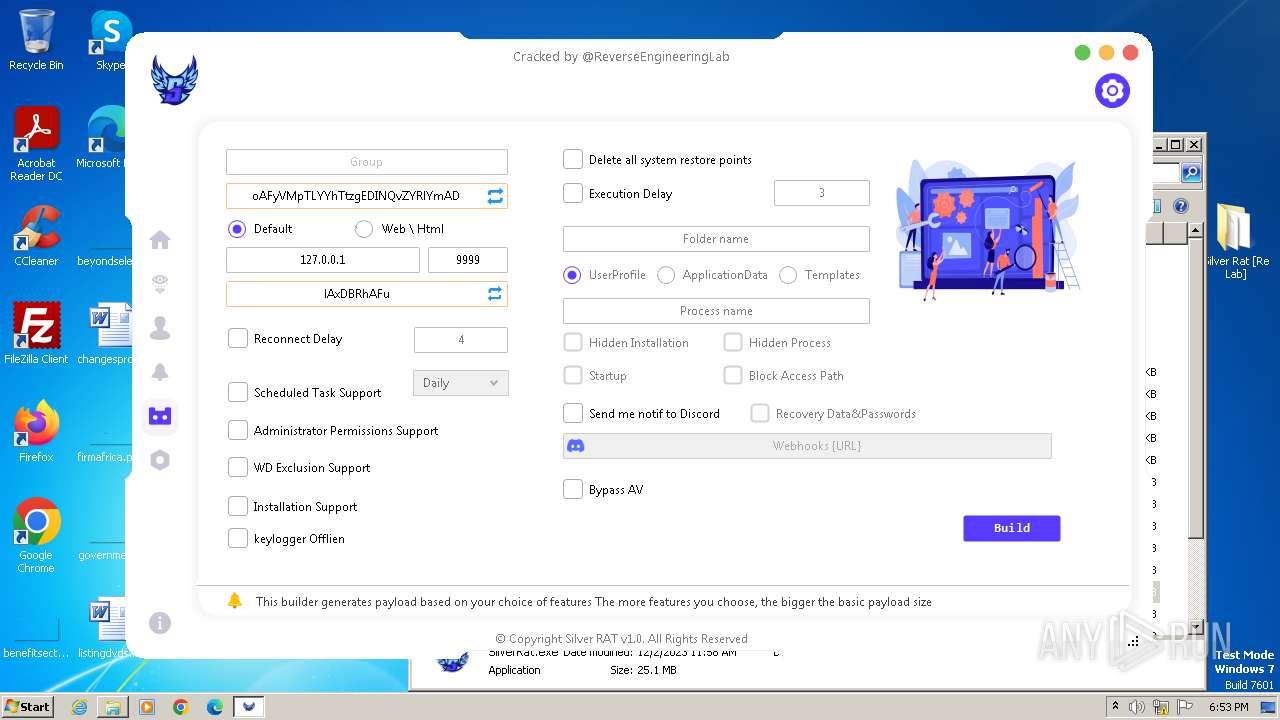Open Acrobat Reader DC desktop icon

tap(36, 145)
